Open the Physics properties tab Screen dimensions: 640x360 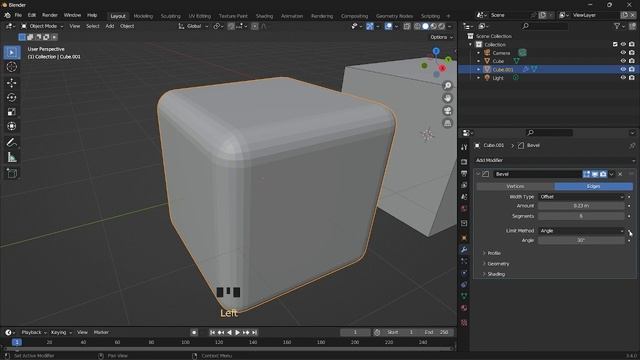464,273
